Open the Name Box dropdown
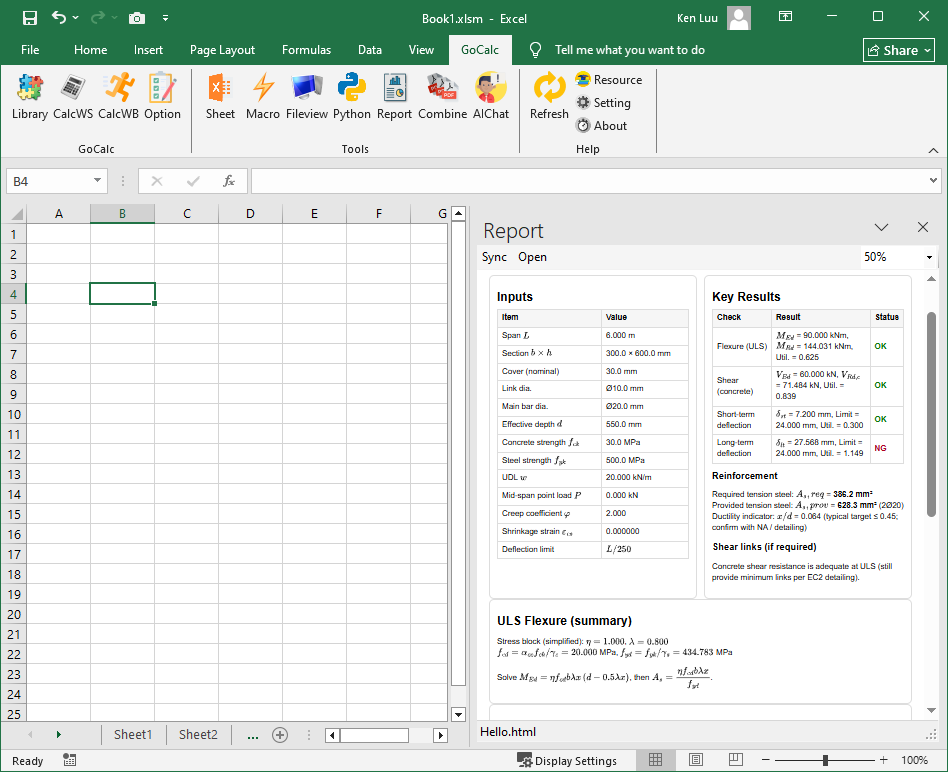The height and width of the screenshot is (772, 948). (97, 181)
